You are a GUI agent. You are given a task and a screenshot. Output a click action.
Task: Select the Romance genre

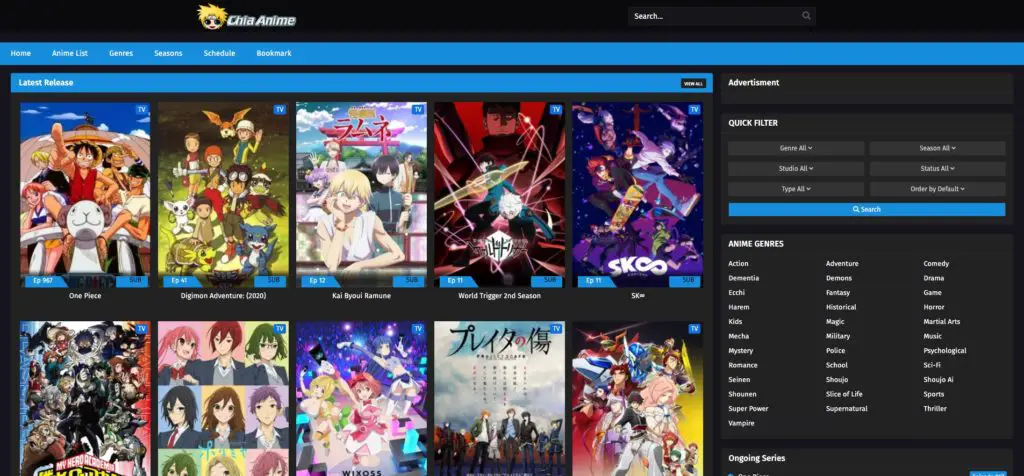pos(743,365)
